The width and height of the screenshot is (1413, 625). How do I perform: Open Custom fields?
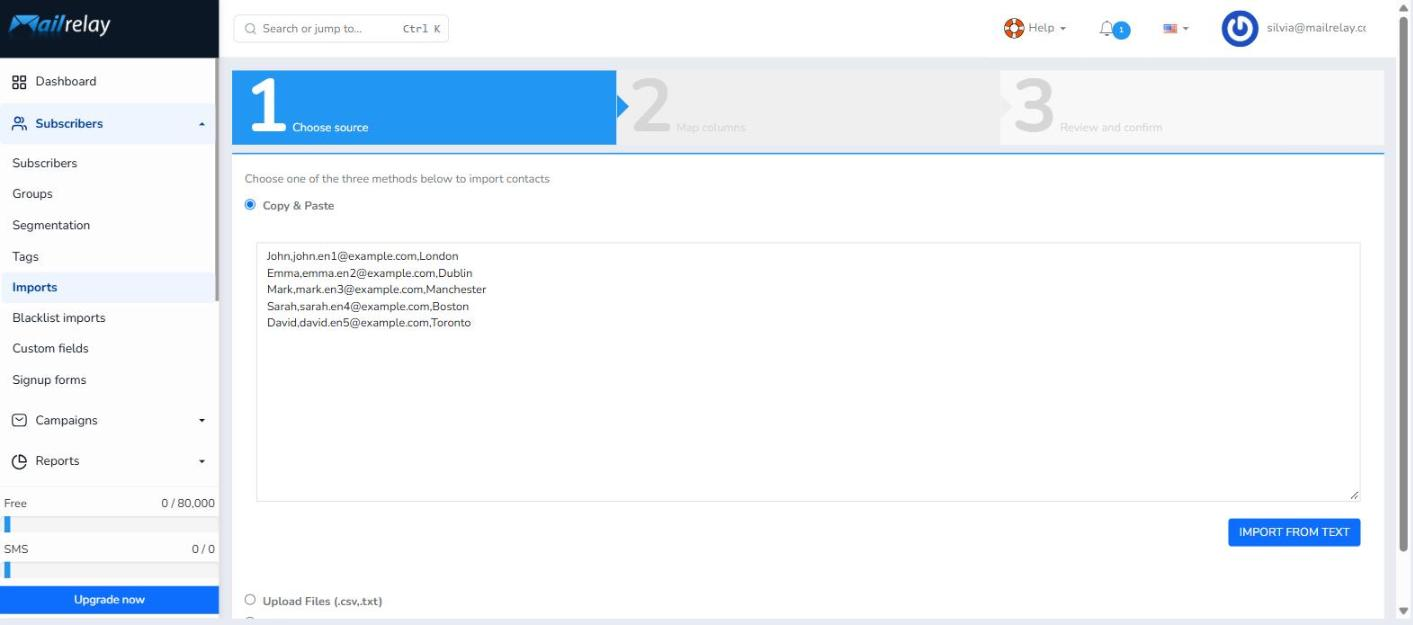50,348
